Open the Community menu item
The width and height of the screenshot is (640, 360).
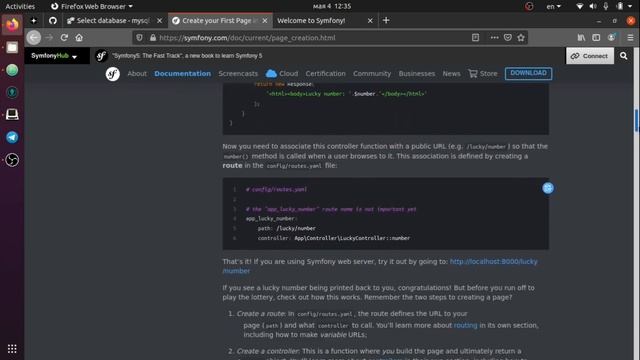[x=372, y=73]
